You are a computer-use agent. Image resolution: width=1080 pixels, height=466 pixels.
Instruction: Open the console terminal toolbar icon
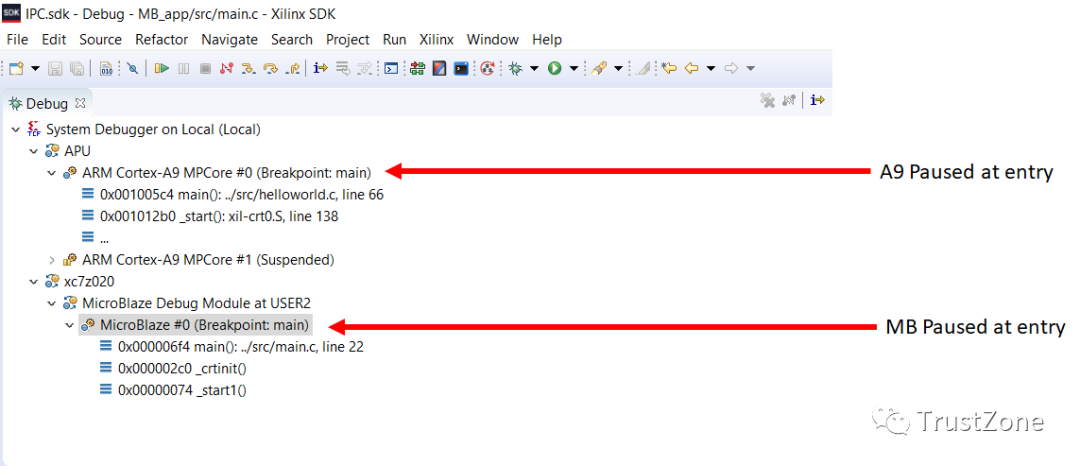391,68
